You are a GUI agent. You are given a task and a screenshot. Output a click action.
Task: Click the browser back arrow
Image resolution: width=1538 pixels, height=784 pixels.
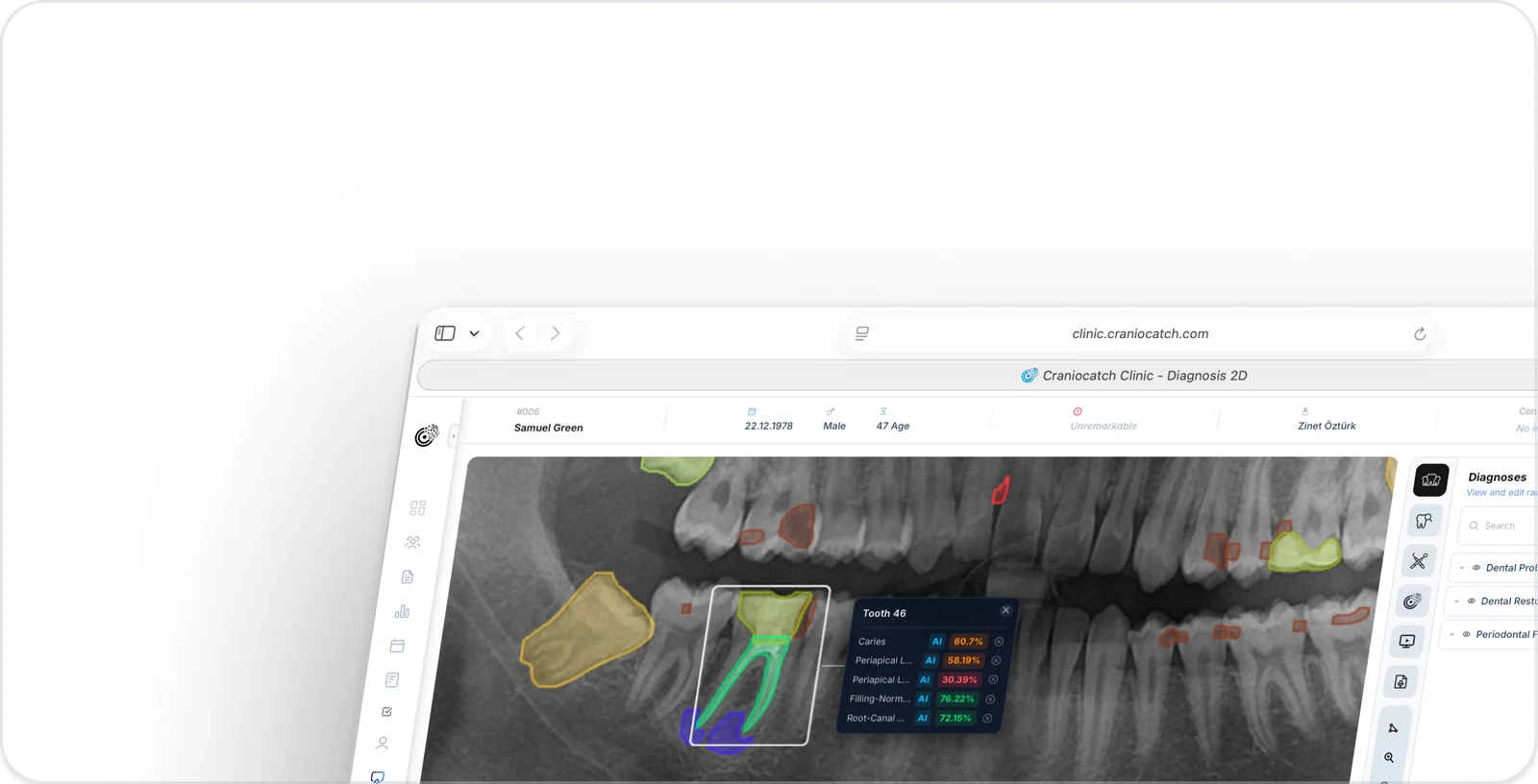pyautogui.click(x=519, y=333)
